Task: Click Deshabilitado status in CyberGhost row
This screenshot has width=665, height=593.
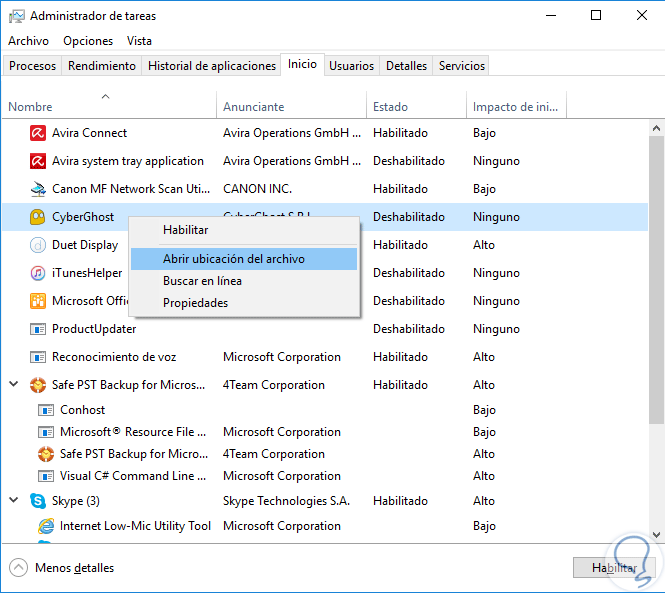Action: click(409, 217)
